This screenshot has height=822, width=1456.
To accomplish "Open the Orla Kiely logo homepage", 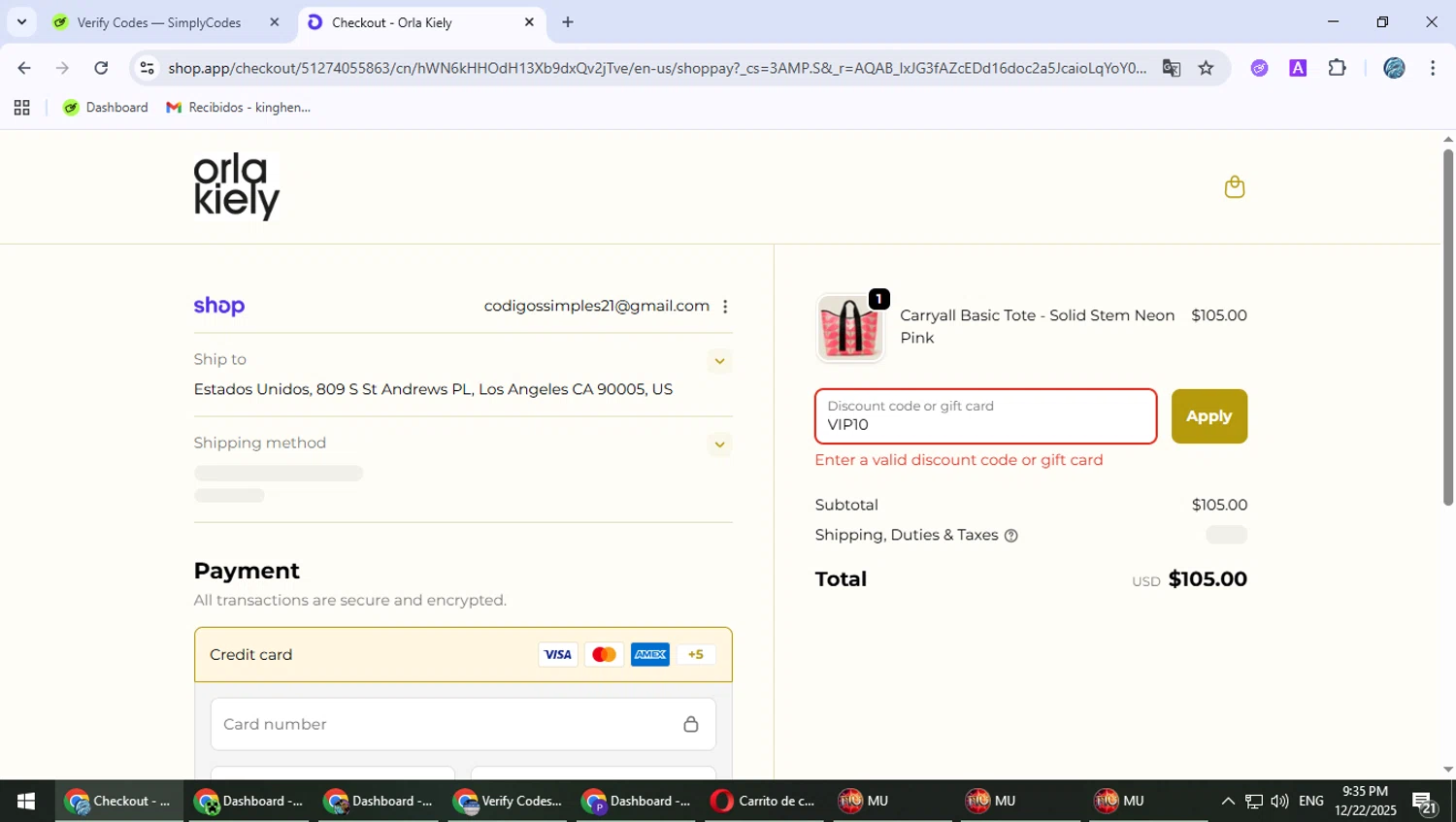I will pos(237,186).
